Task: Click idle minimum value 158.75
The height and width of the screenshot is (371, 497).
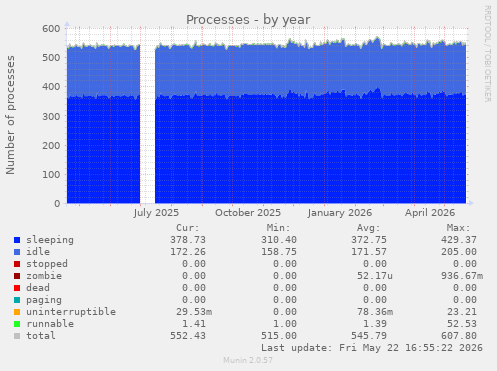Action: click(279, 252)
